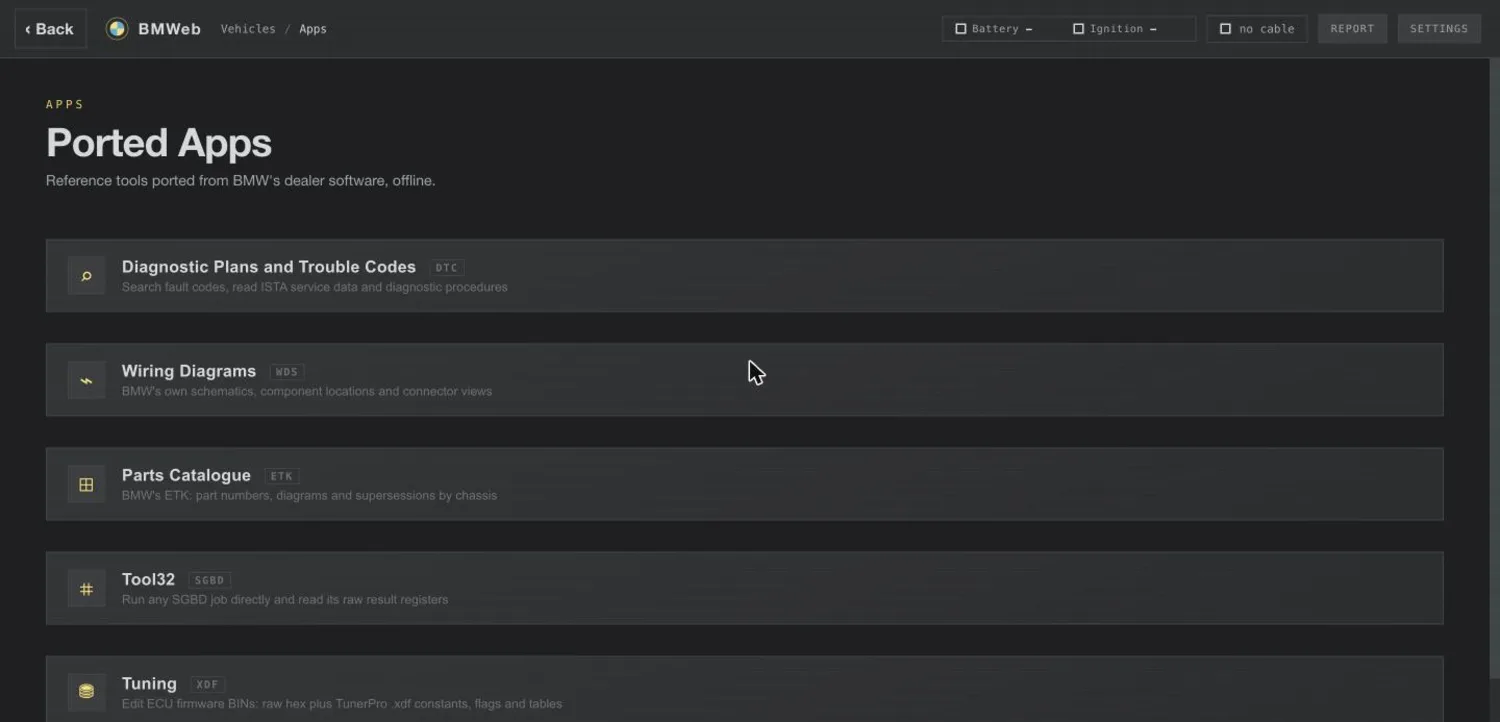Click the hash icon for Tool32
This screenshot has width=1500, height=722.
(86, 589)
